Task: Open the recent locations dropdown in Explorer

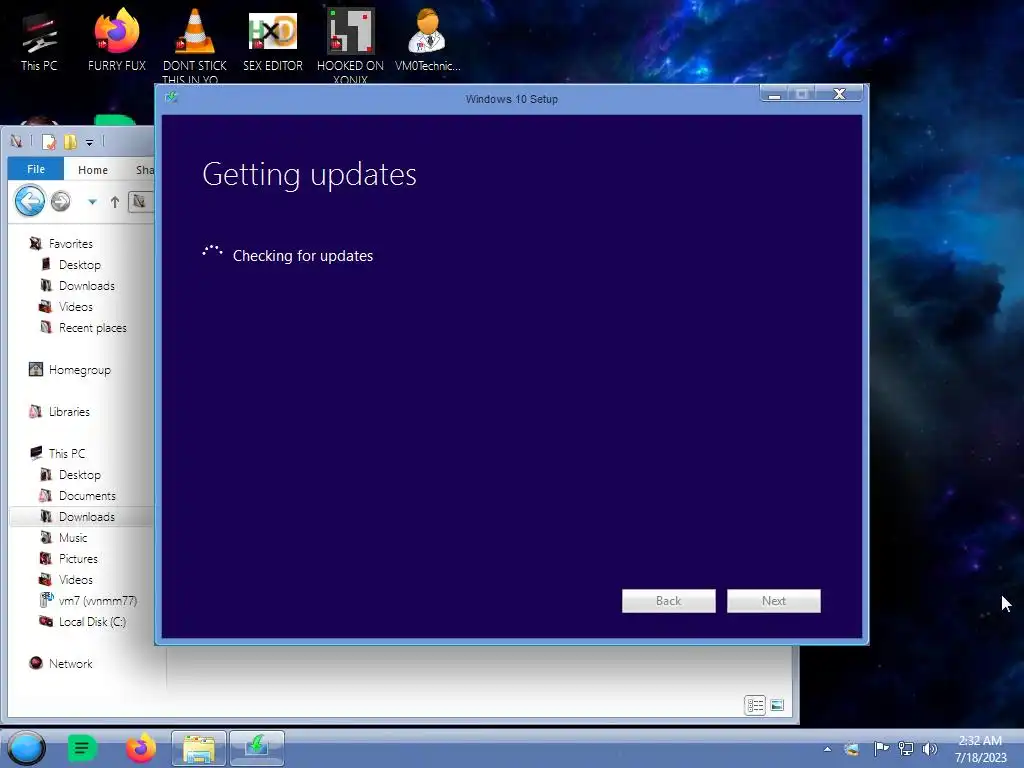Action: point(92,202)
